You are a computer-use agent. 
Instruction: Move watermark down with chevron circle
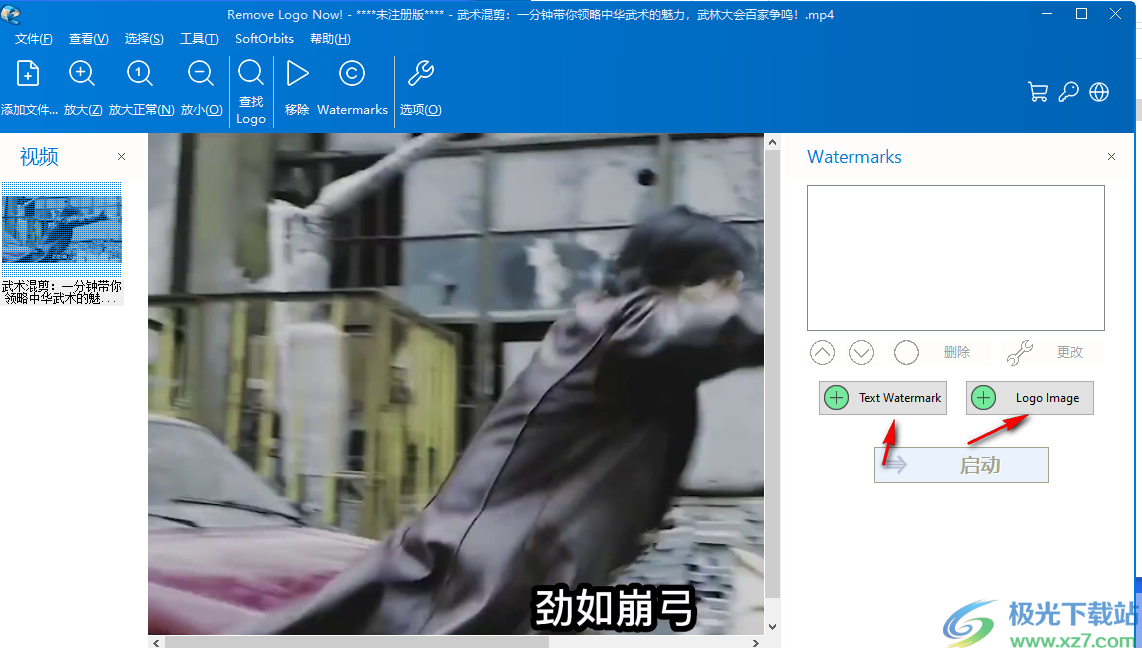point(861,352)
